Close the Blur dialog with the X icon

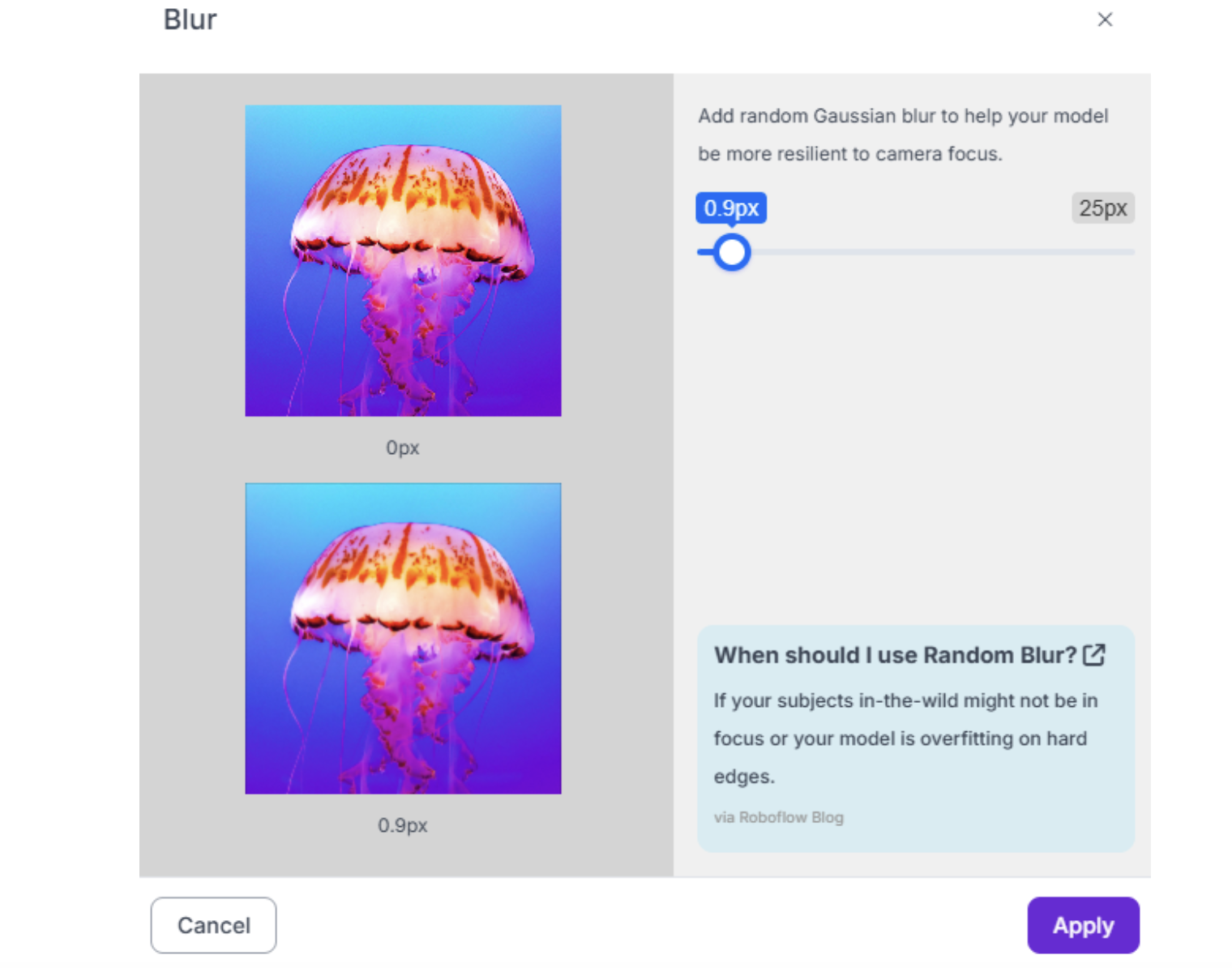pos(1105,19)
